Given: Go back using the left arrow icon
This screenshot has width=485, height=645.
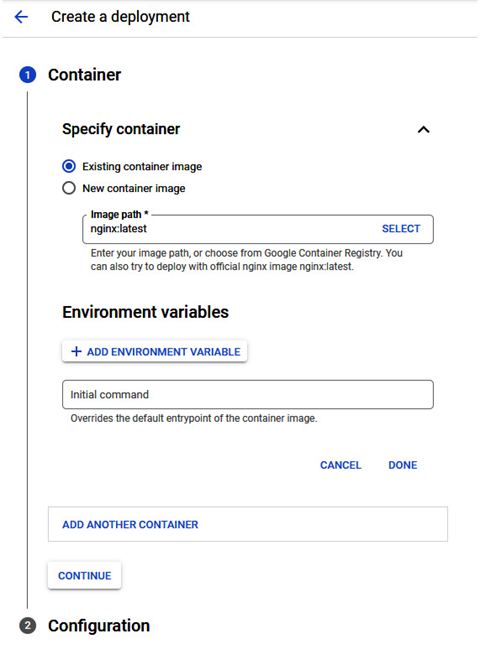Looking at the screenshot, I should 21,17.
